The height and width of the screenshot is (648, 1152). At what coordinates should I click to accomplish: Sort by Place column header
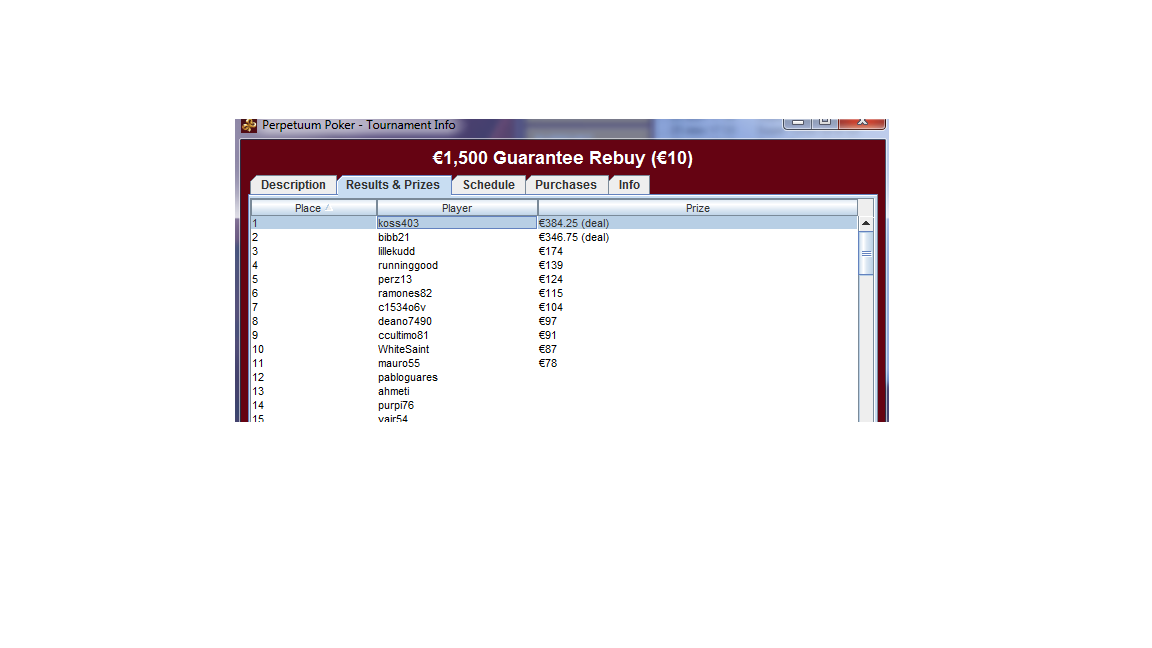click(307, 208)
